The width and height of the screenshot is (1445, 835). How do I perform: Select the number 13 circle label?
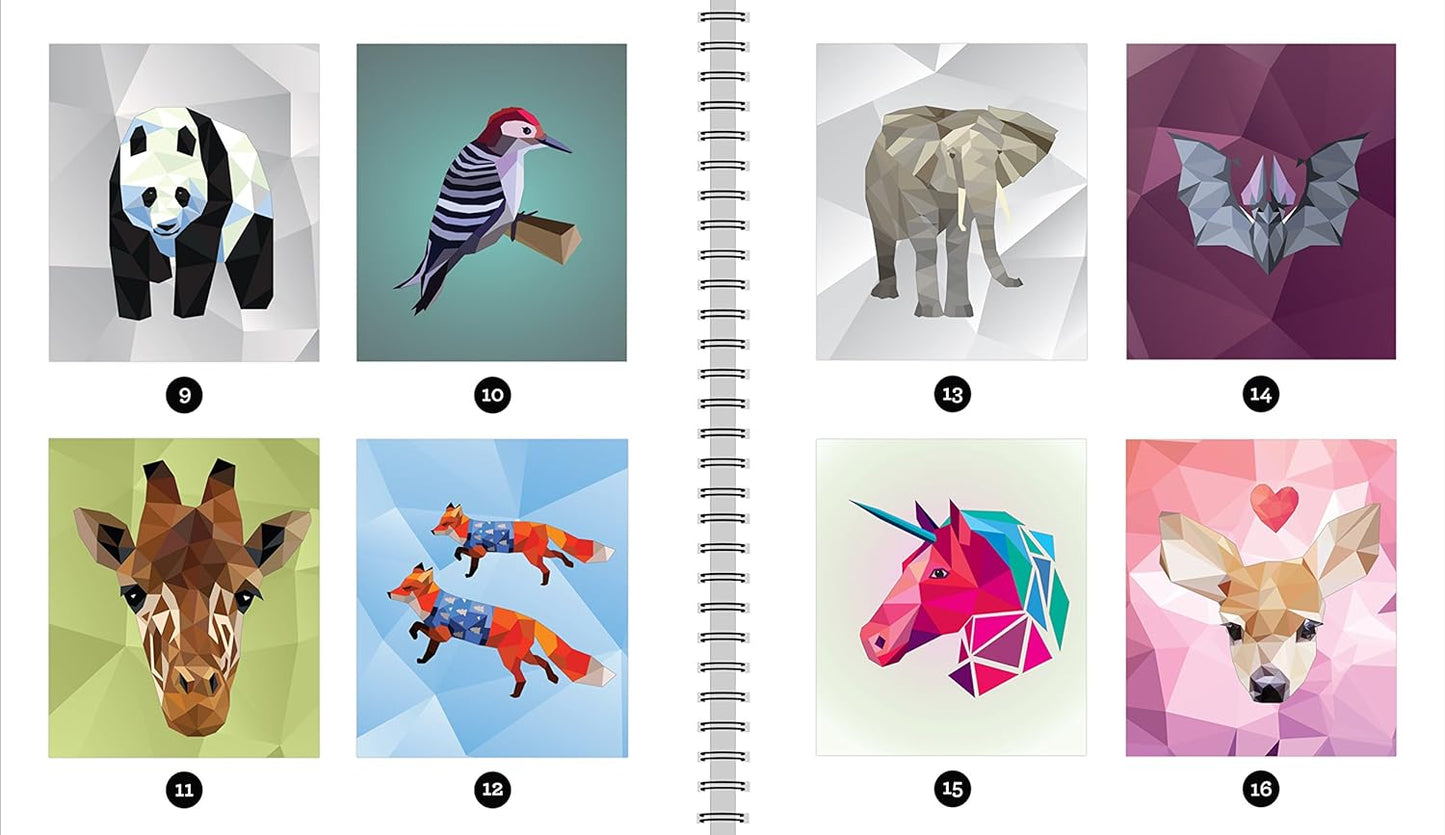pyautogui.click(x=952, y=395)
